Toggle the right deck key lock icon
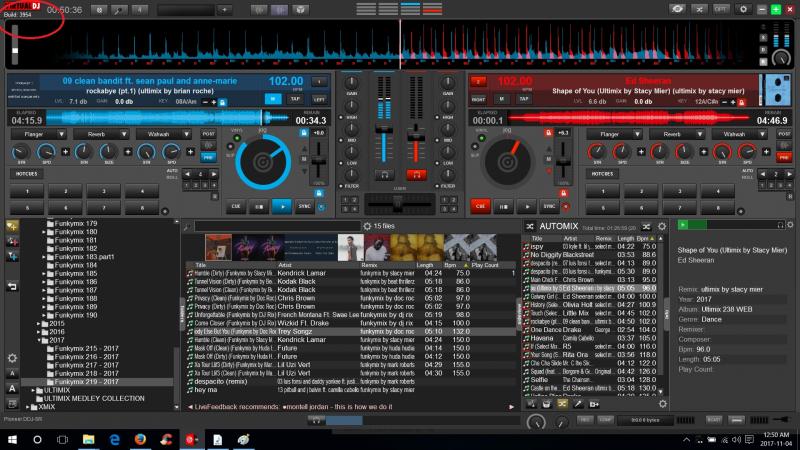Screen dimensions: 800x450 pos(742,102)
